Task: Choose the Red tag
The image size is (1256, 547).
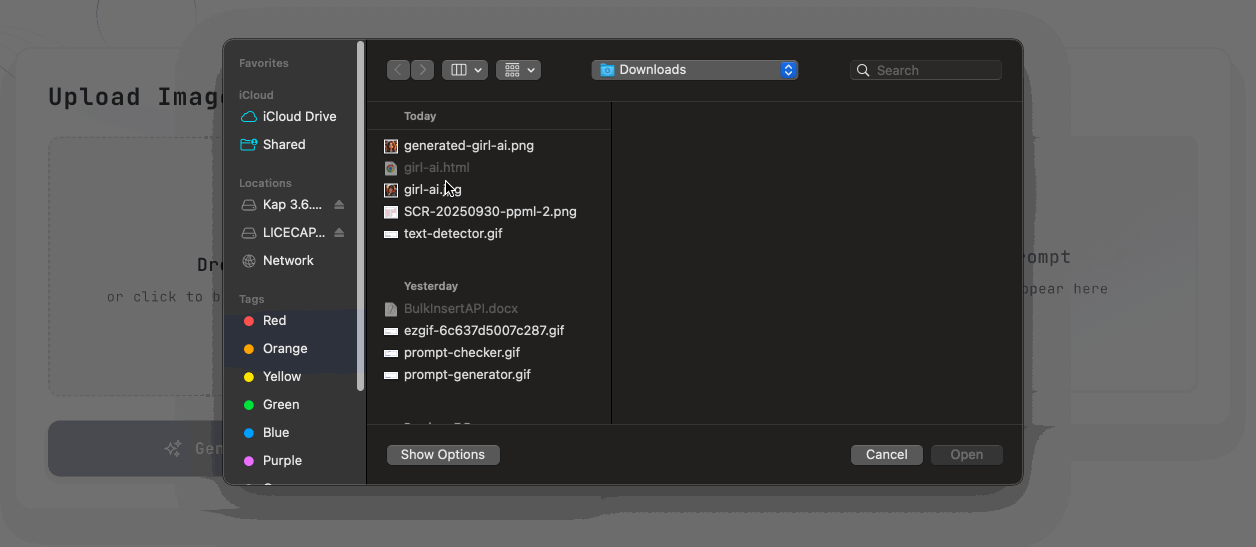Action: [274, 321]
